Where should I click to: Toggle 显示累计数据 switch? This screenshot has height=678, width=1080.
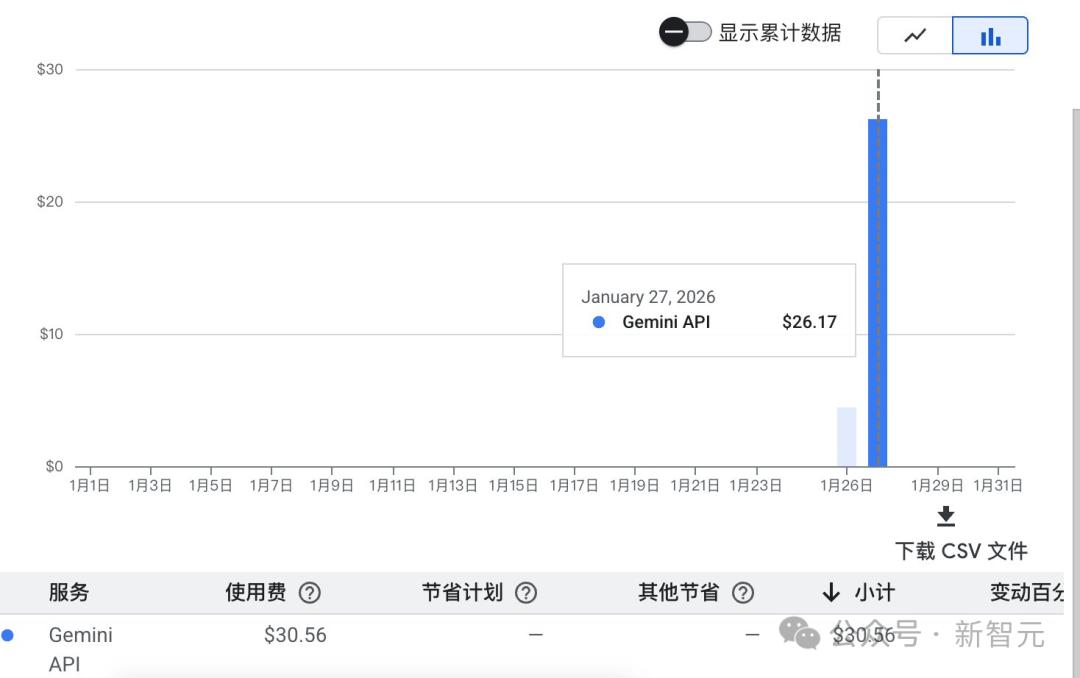tap(685, 32)
